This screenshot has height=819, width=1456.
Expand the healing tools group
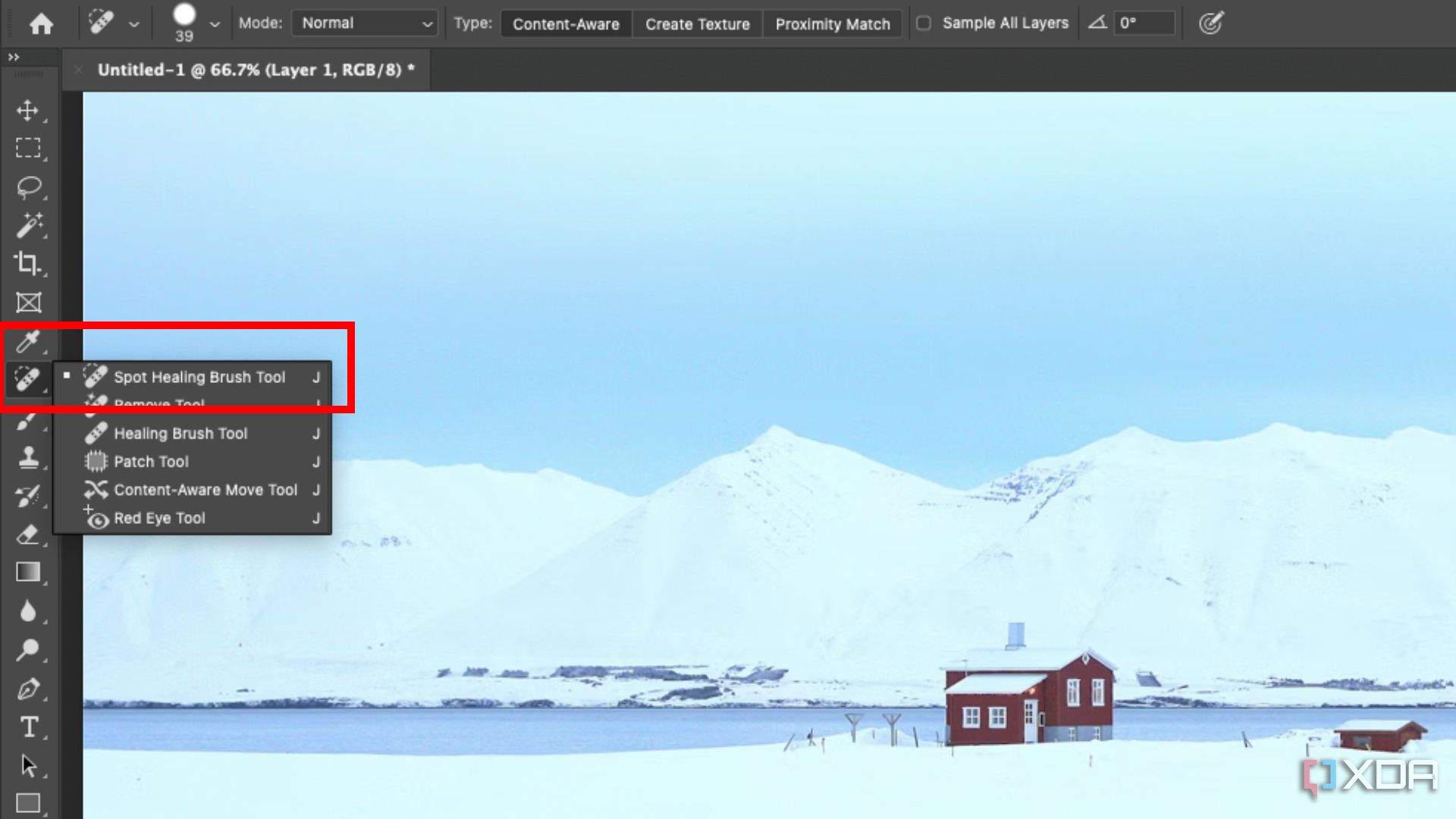pyautogui.click(x=27, y=378)
